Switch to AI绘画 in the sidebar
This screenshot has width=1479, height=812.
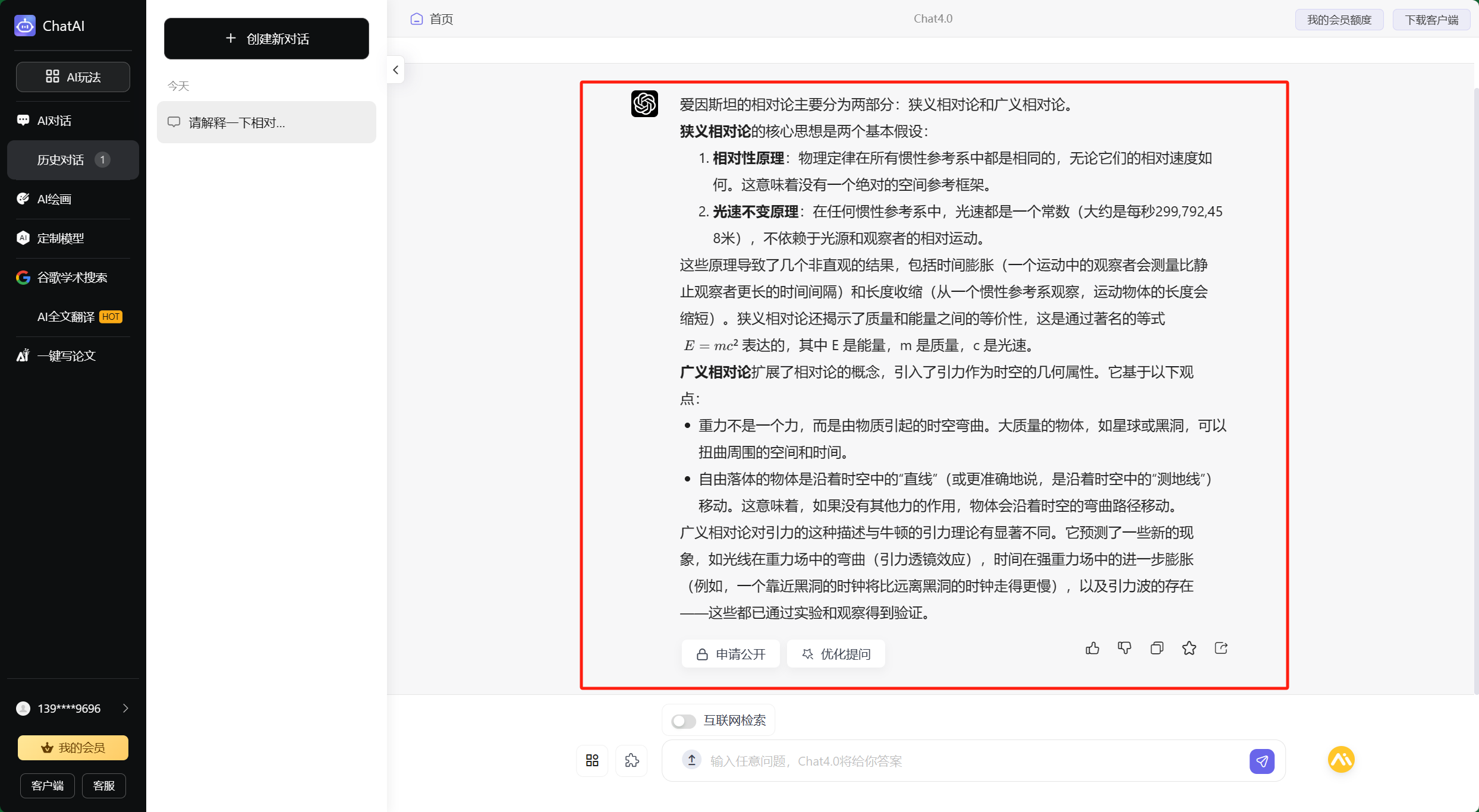[54, 199]
